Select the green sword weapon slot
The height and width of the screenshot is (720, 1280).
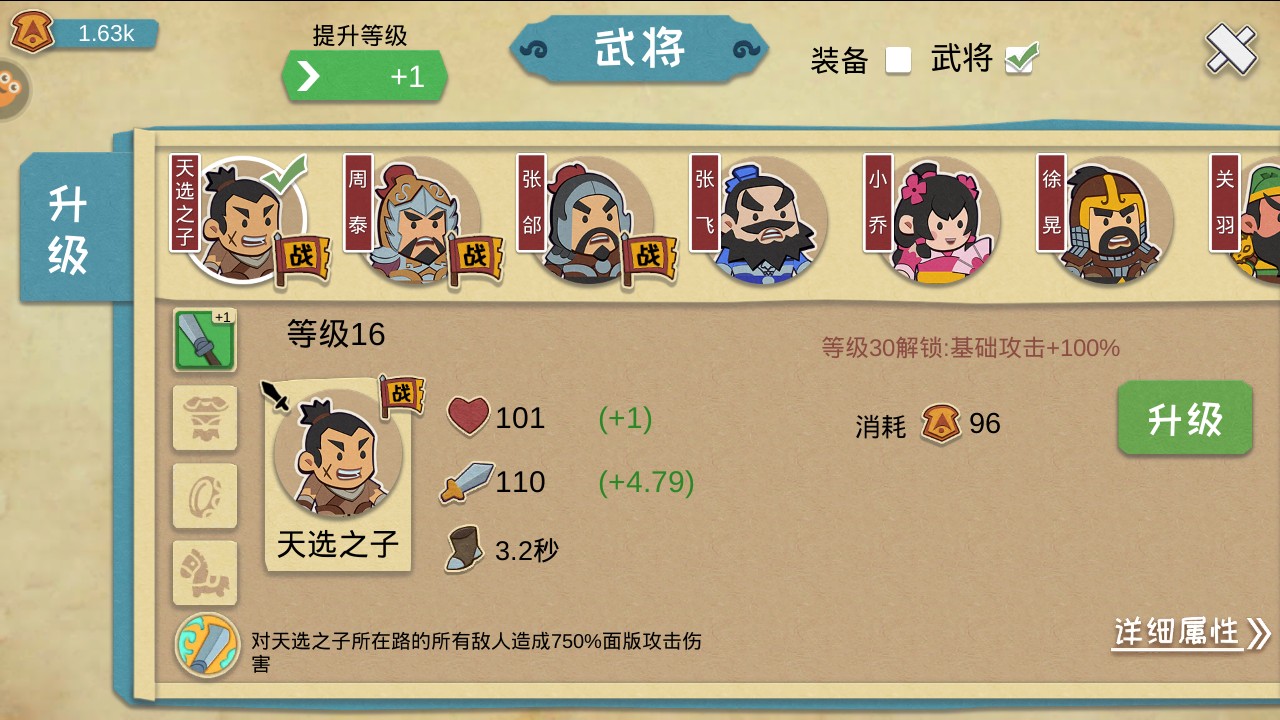point(205,340)
